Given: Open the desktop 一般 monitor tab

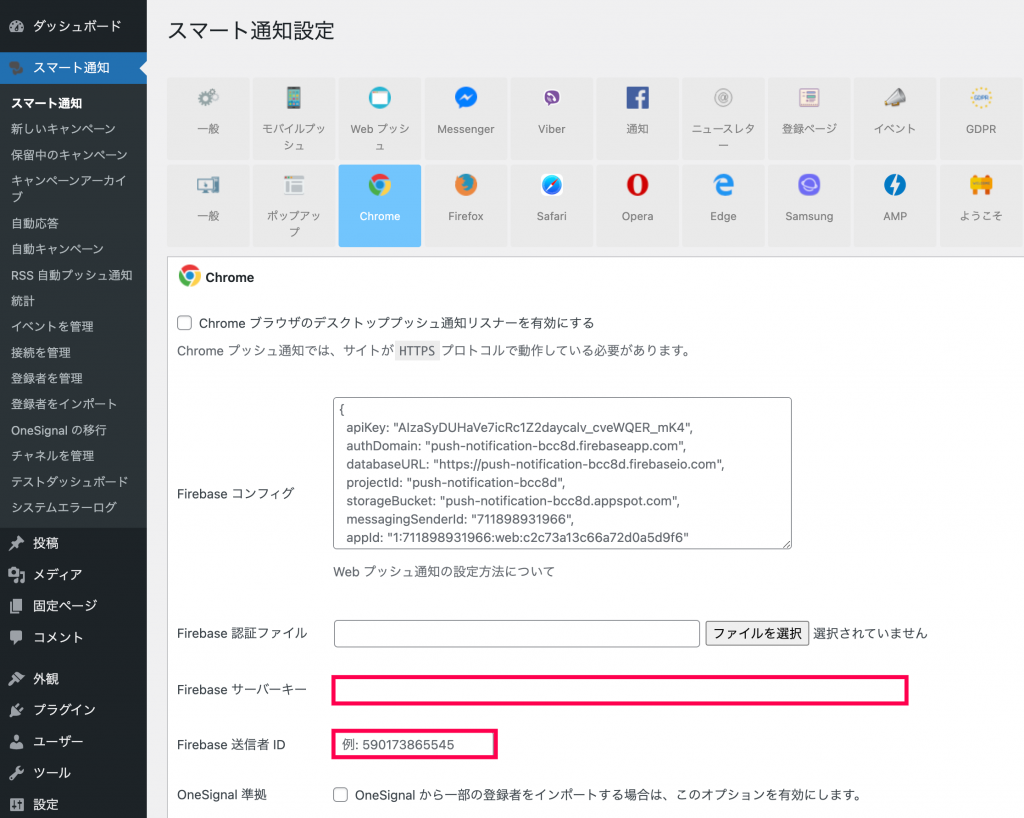Looking at the screenshot, I should (208, 206).
